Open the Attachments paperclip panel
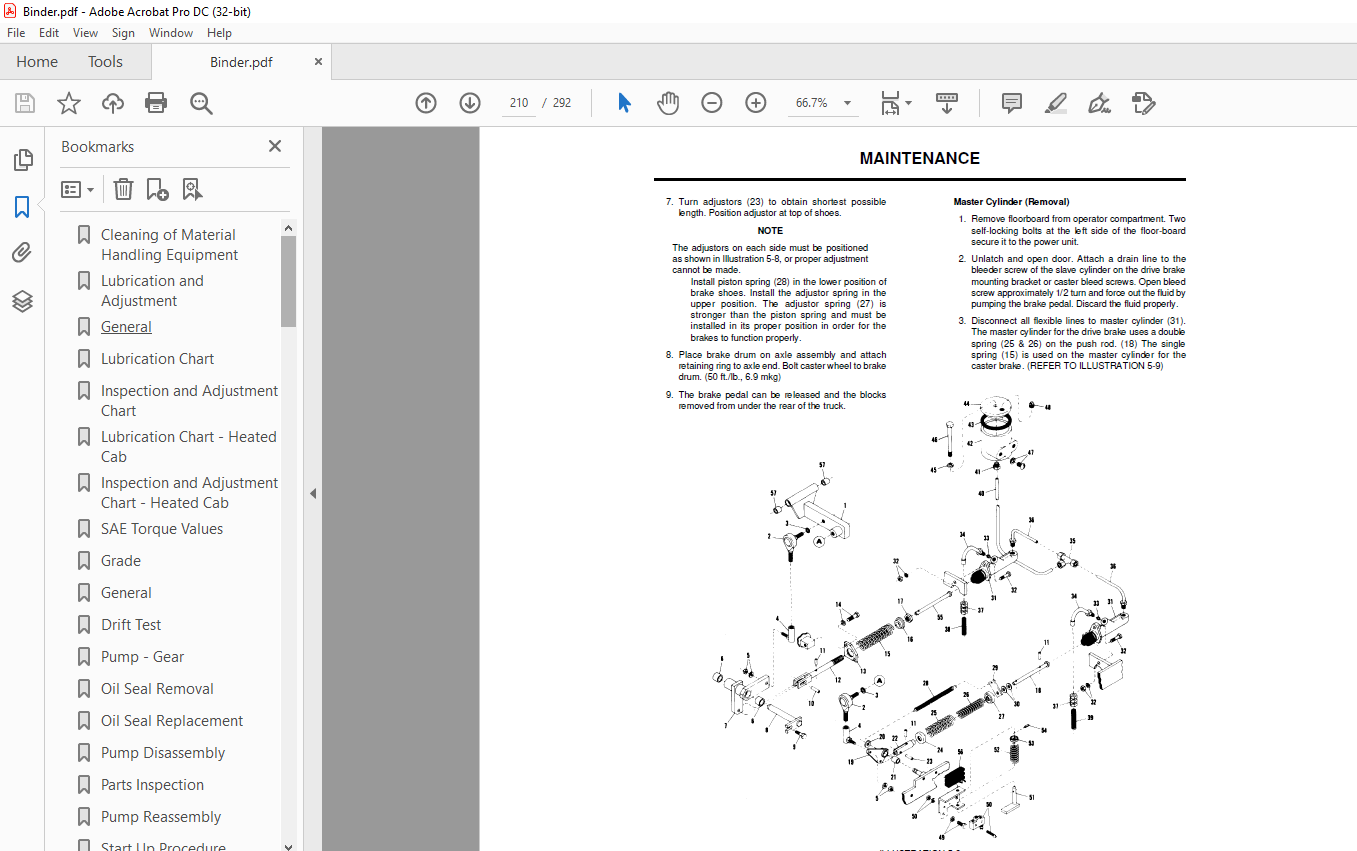The height and width of the screenshot is (851, 1357). (22, 253)
